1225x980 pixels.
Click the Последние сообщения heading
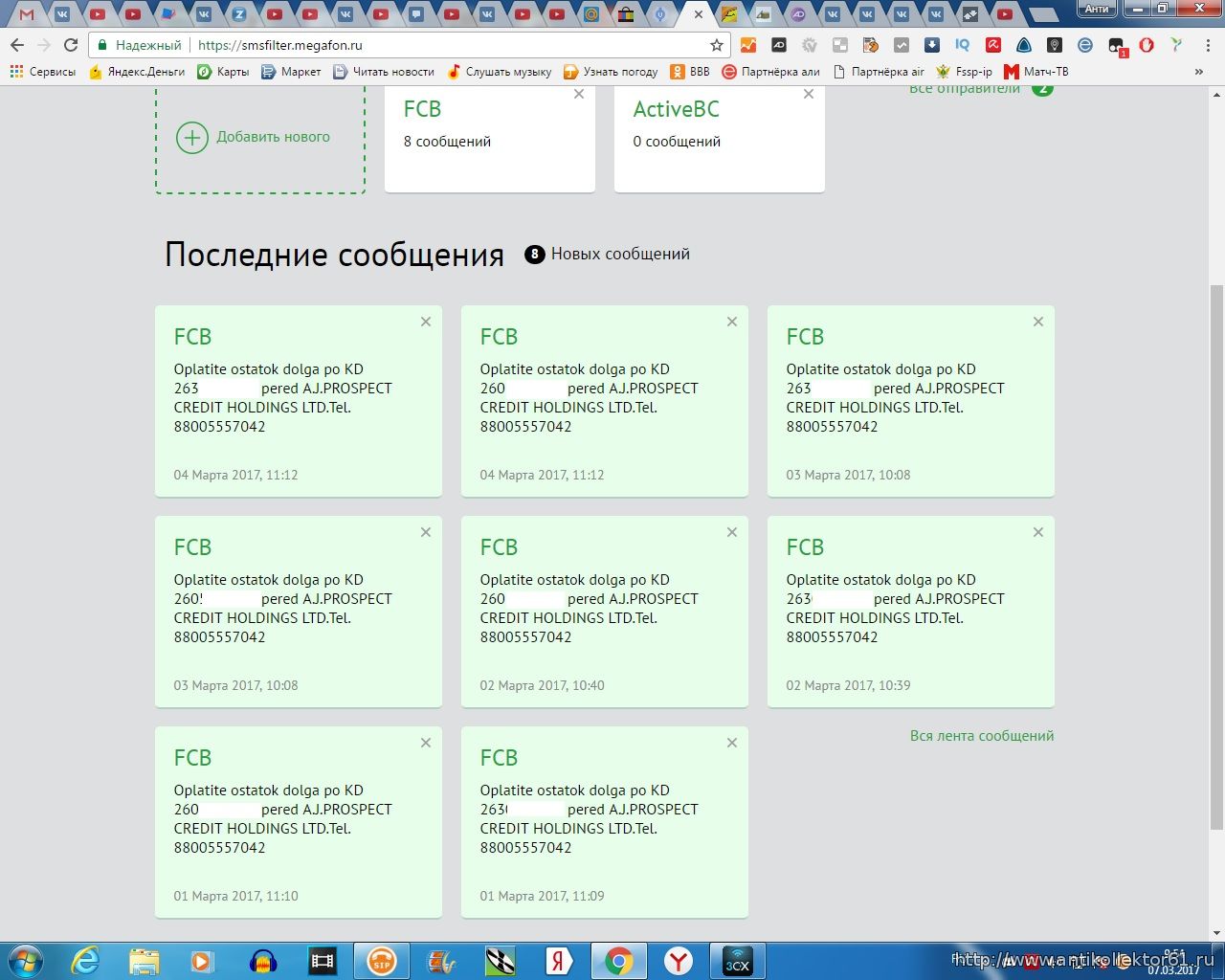(x=334, y=255)
